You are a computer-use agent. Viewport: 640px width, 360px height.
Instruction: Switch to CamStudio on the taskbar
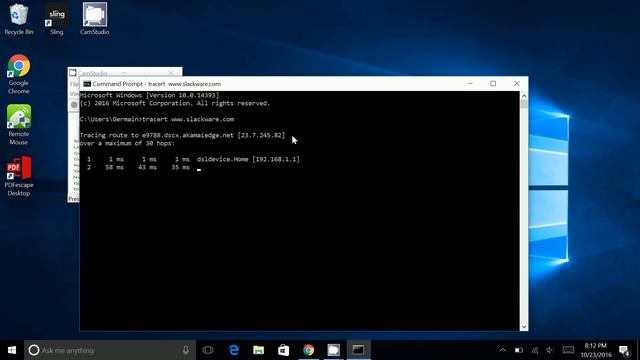pyautogui.click(x=333, y=350)
